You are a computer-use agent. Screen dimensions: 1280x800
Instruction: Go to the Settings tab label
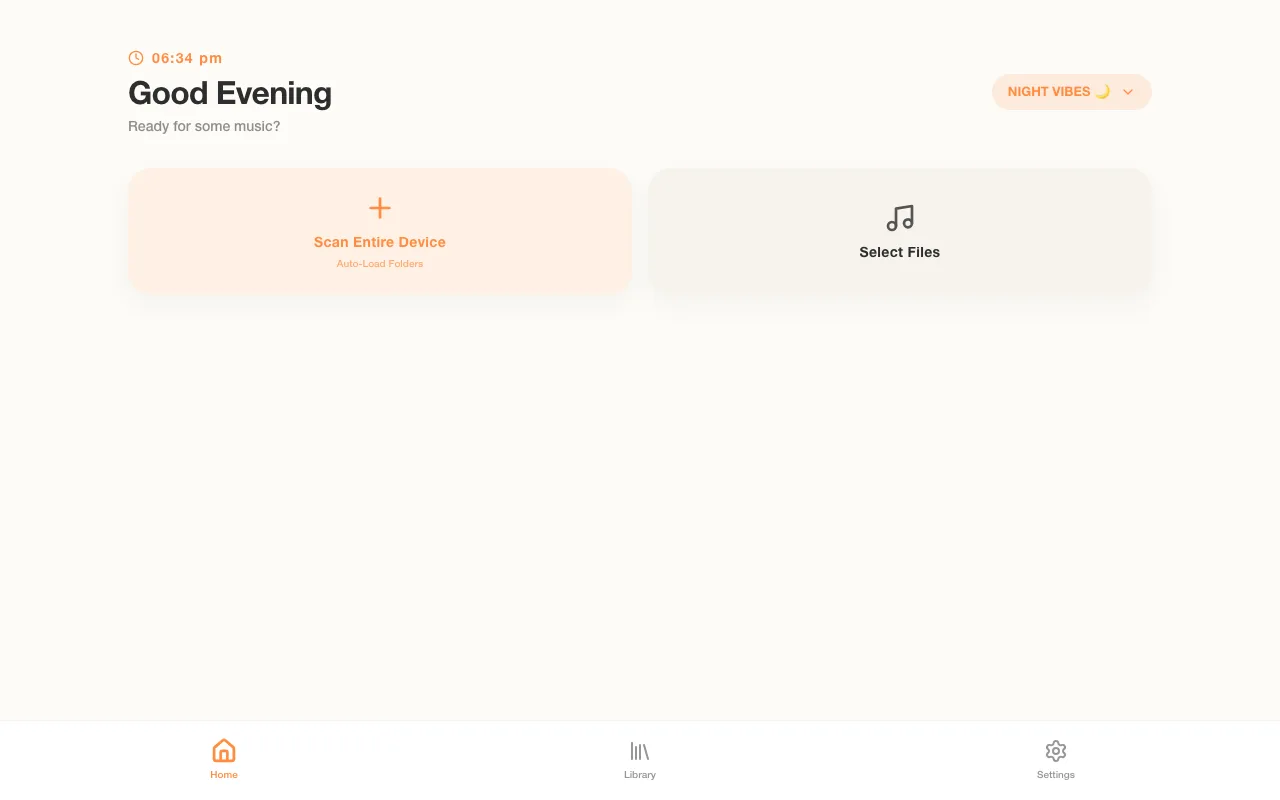point(1056,775)
